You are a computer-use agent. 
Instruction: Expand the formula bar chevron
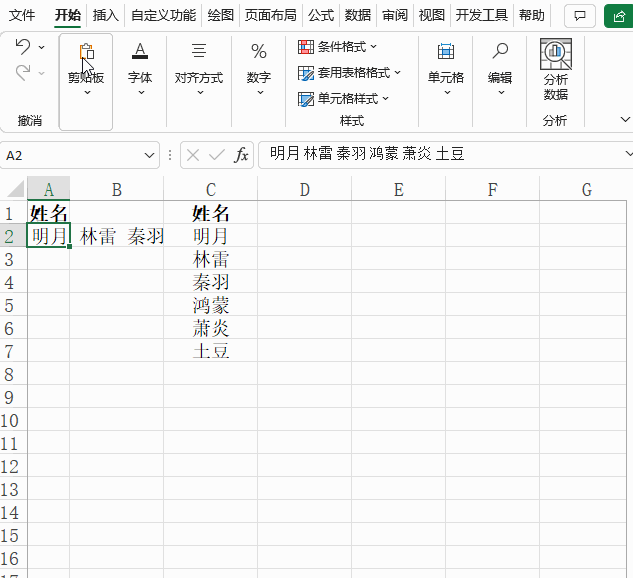[x=628, y=154]
